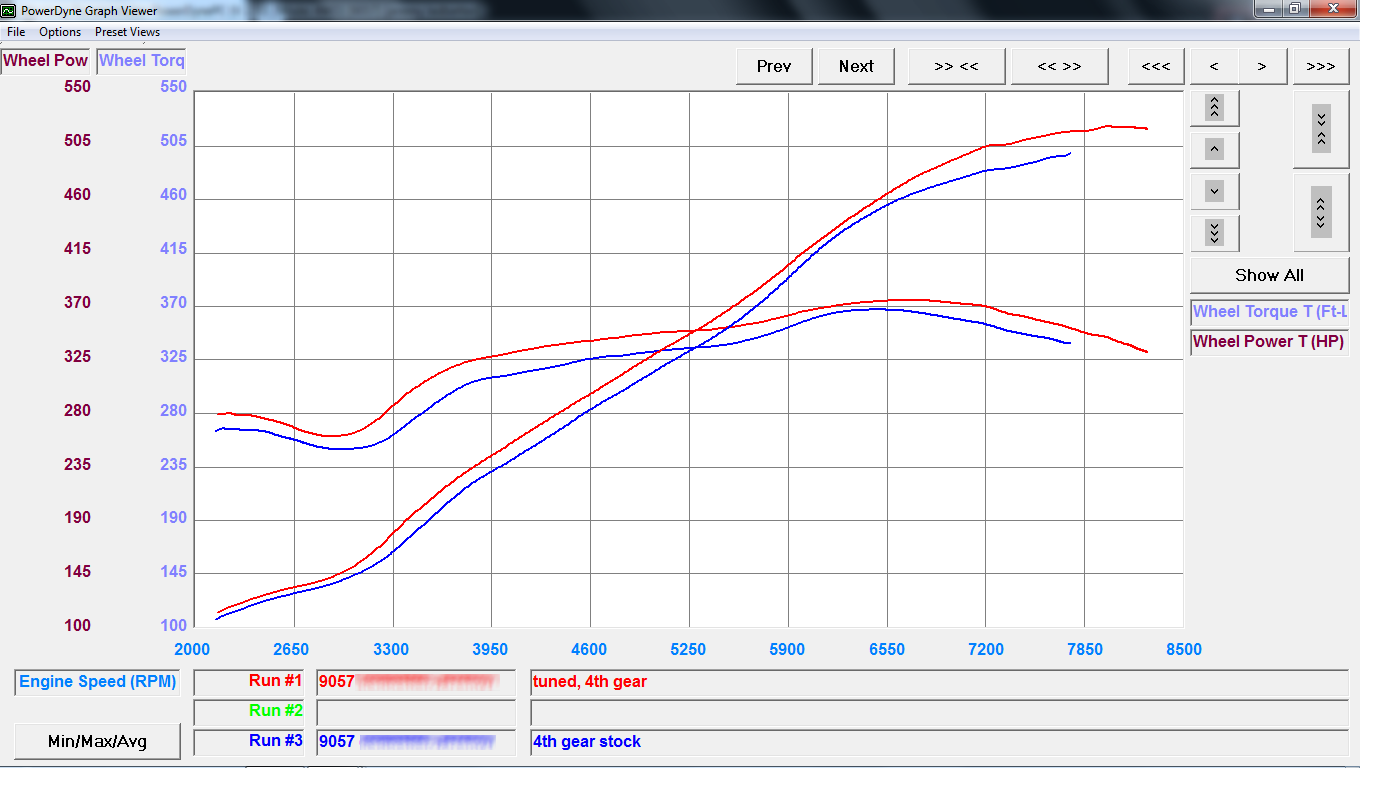Image resolution: width=1376 pixels, height=790 pixels.
Task: Click the single up chevron button
Action: coord(1214,150)
